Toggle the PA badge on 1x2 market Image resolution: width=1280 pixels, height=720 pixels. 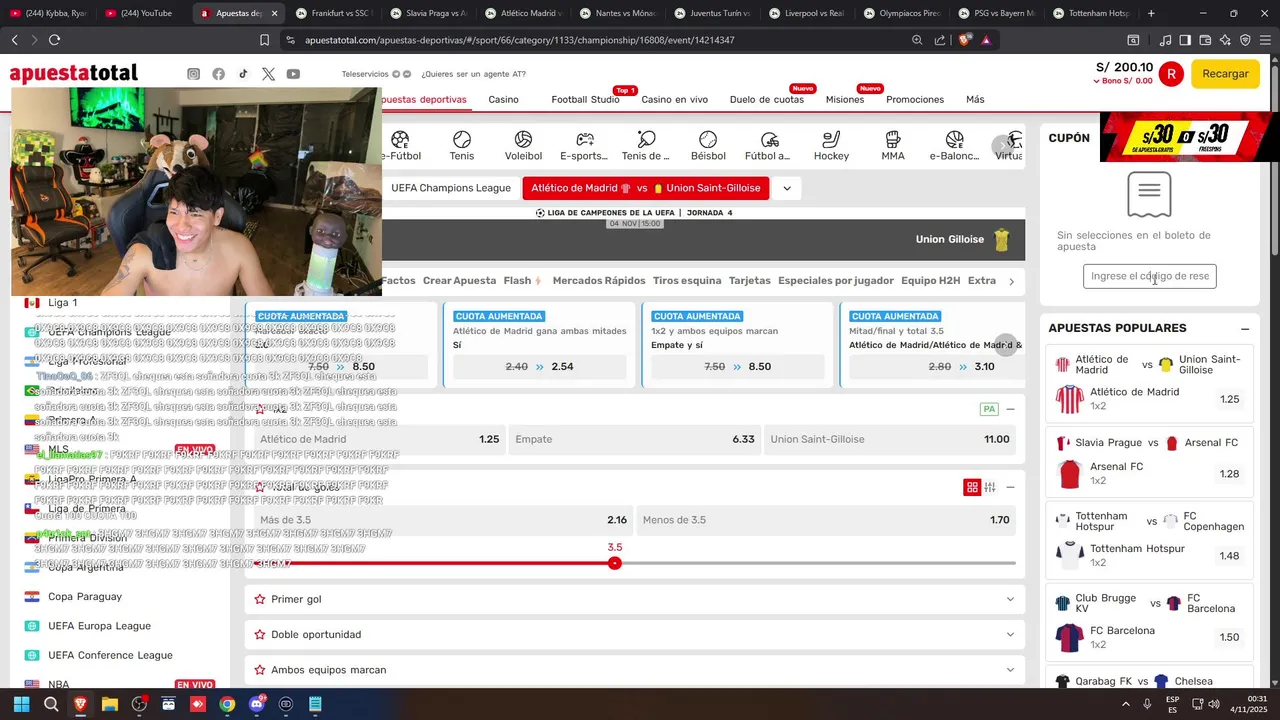pos(989,409)
